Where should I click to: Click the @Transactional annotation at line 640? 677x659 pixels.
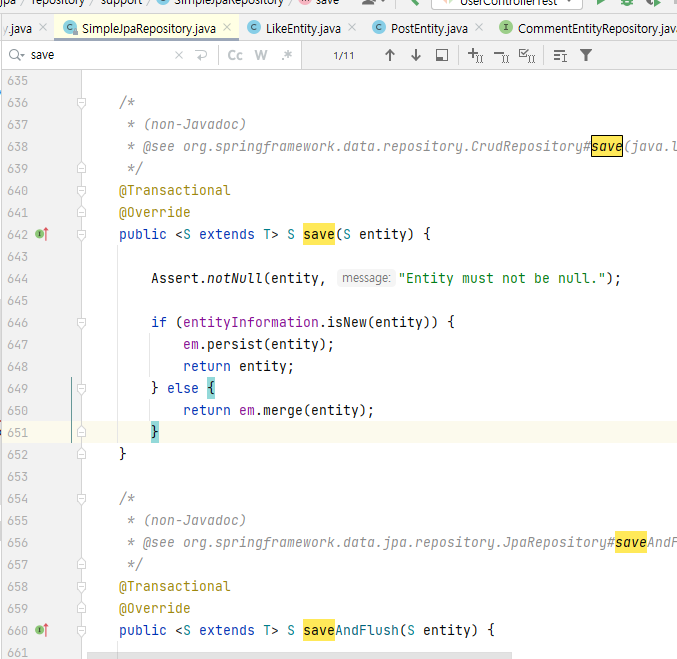pyautogui.click(x=174, y=190)
